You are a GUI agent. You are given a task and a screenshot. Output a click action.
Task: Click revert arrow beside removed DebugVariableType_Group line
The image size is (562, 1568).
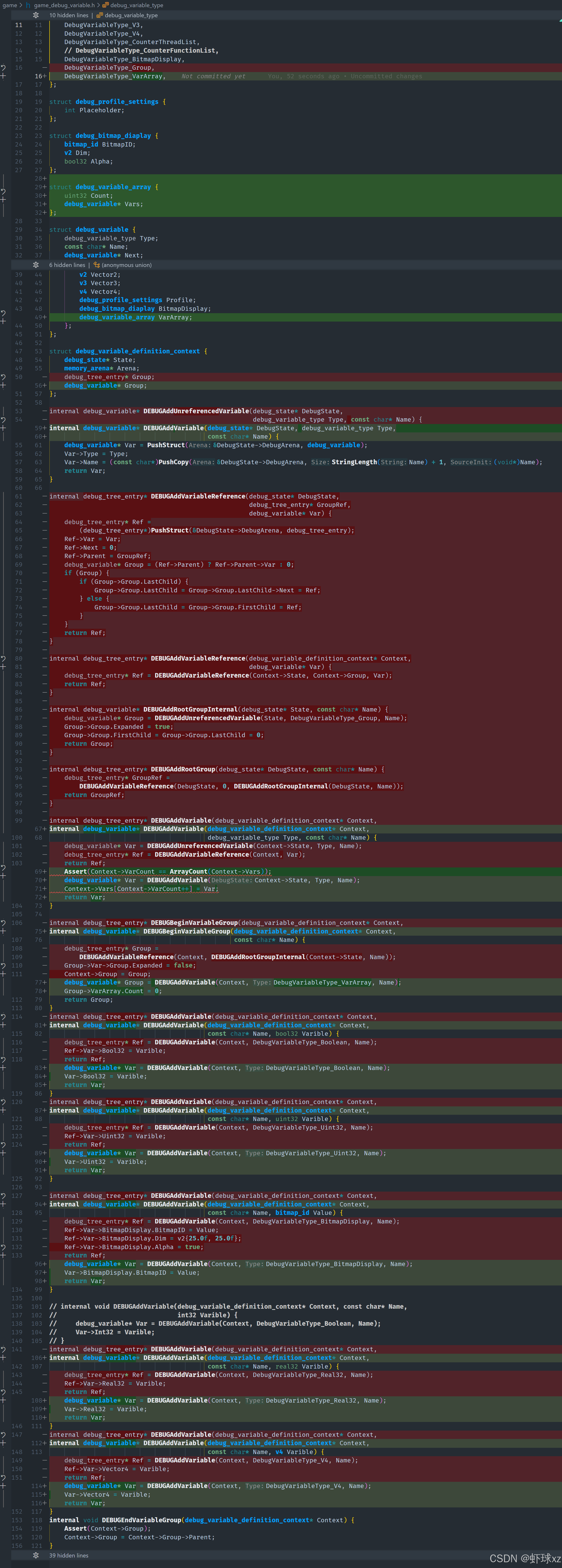tap(3, 68)
